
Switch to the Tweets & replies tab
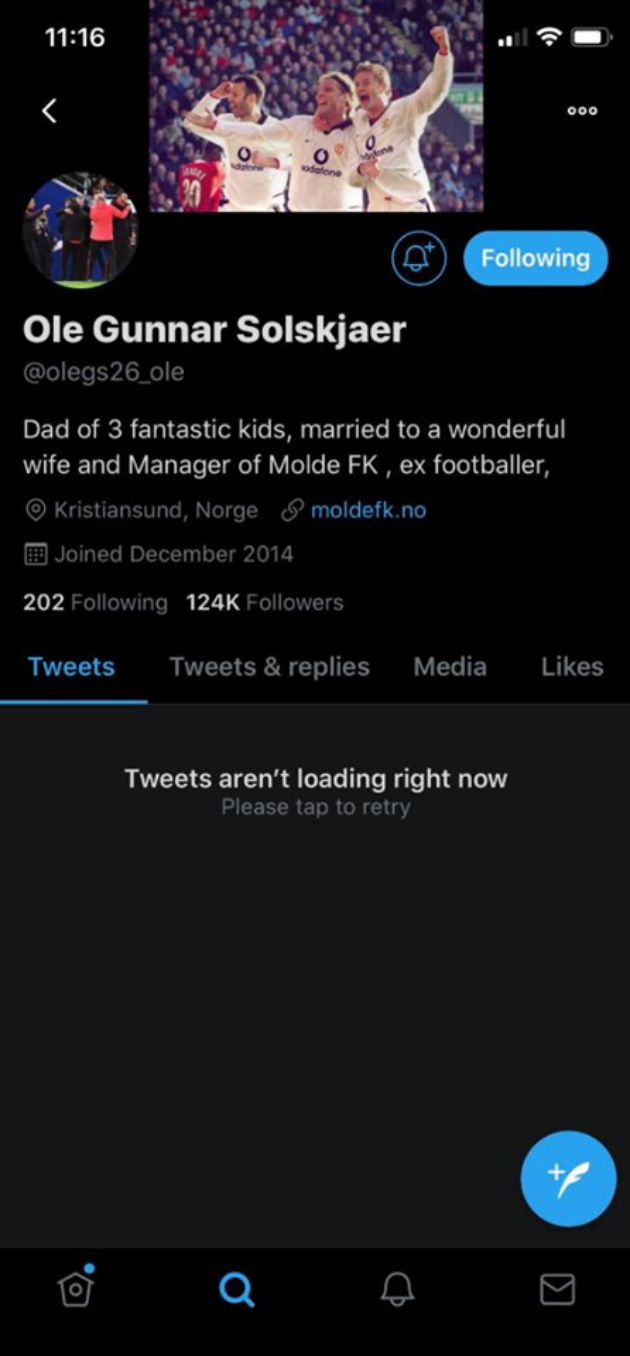click(x=269, y=667)
